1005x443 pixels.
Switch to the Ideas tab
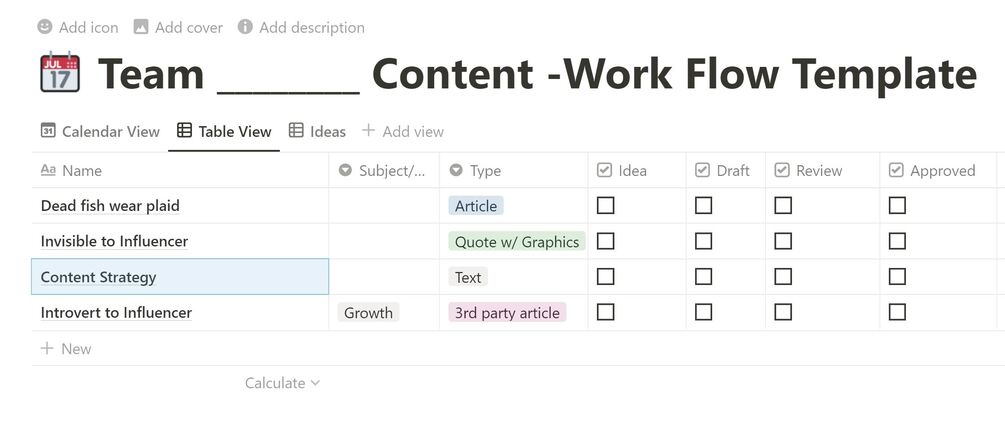[317, 131]
